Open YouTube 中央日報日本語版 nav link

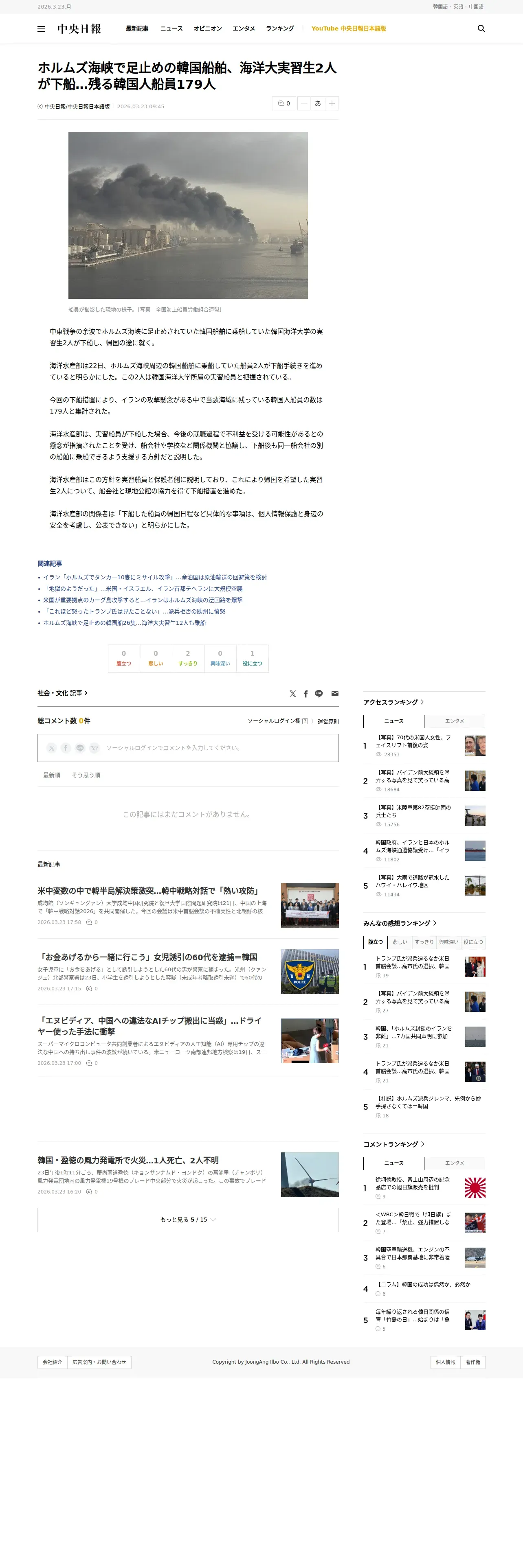click(x=349, y=28)
